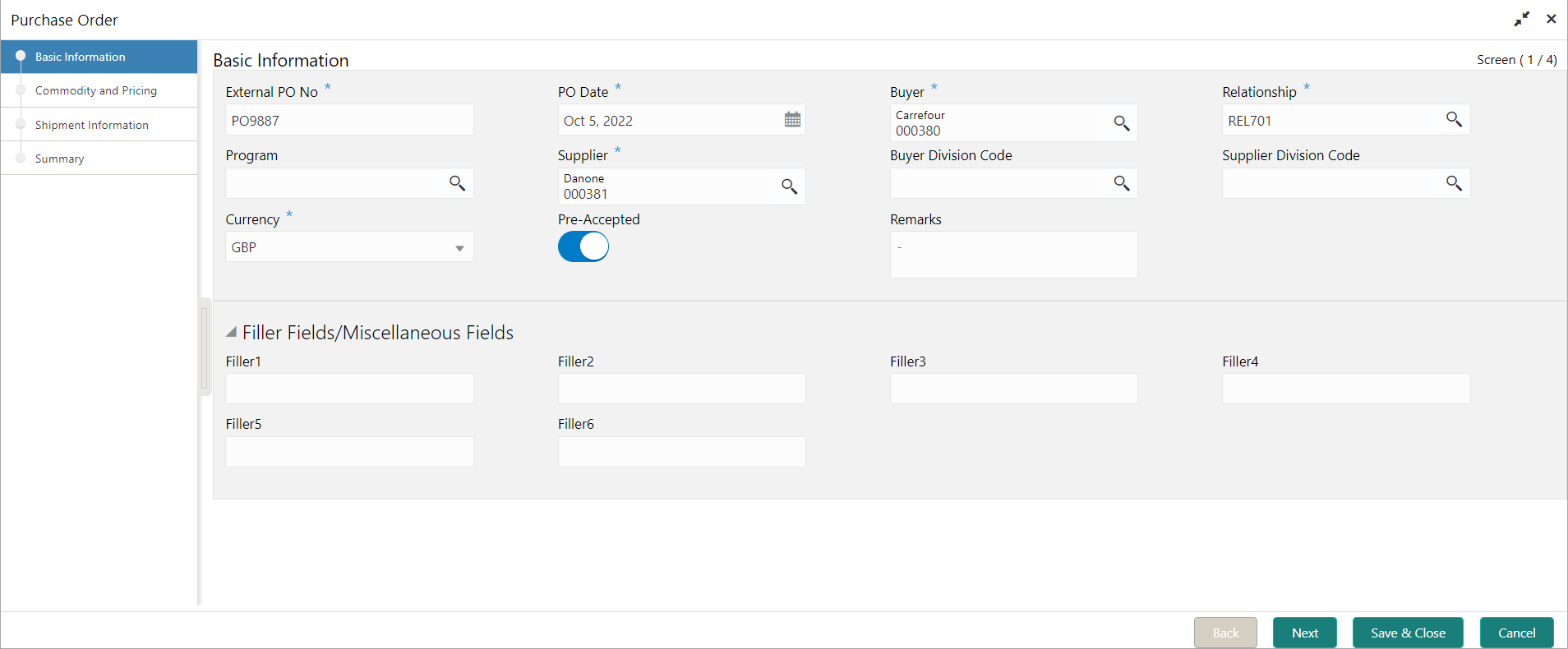Click Save & Close button
Screen dimensions: 1568x649
(x=1408, y=633)
